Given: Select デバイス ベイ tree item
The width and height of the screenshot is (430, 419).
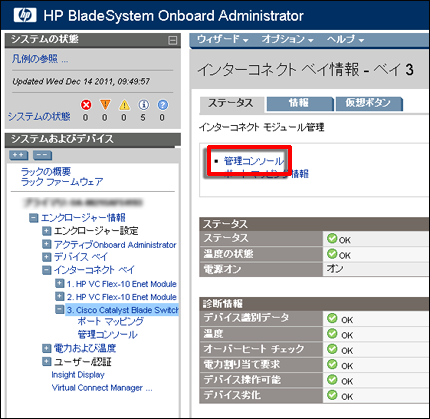Looking at the screenshot, I should [x=81, y=257].
